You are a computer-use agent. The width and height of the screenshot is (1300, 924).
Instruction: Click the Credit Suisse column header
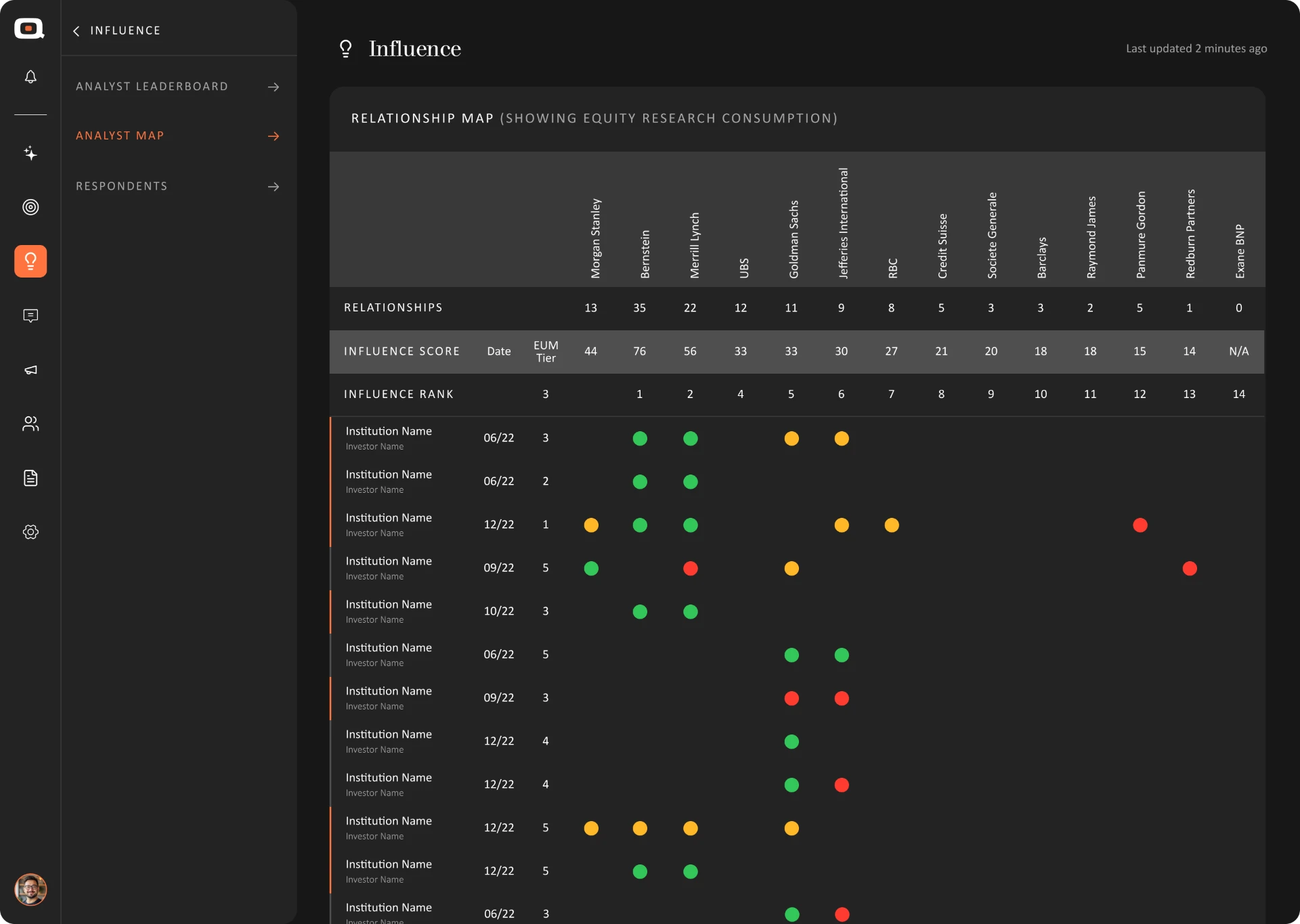(x=942, y=246)
